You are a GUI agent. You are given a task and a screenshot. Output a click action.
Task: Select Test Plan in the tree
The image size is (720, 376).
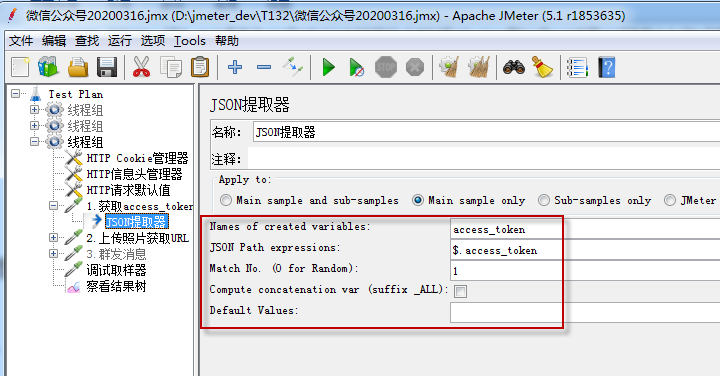pos(76,94)
